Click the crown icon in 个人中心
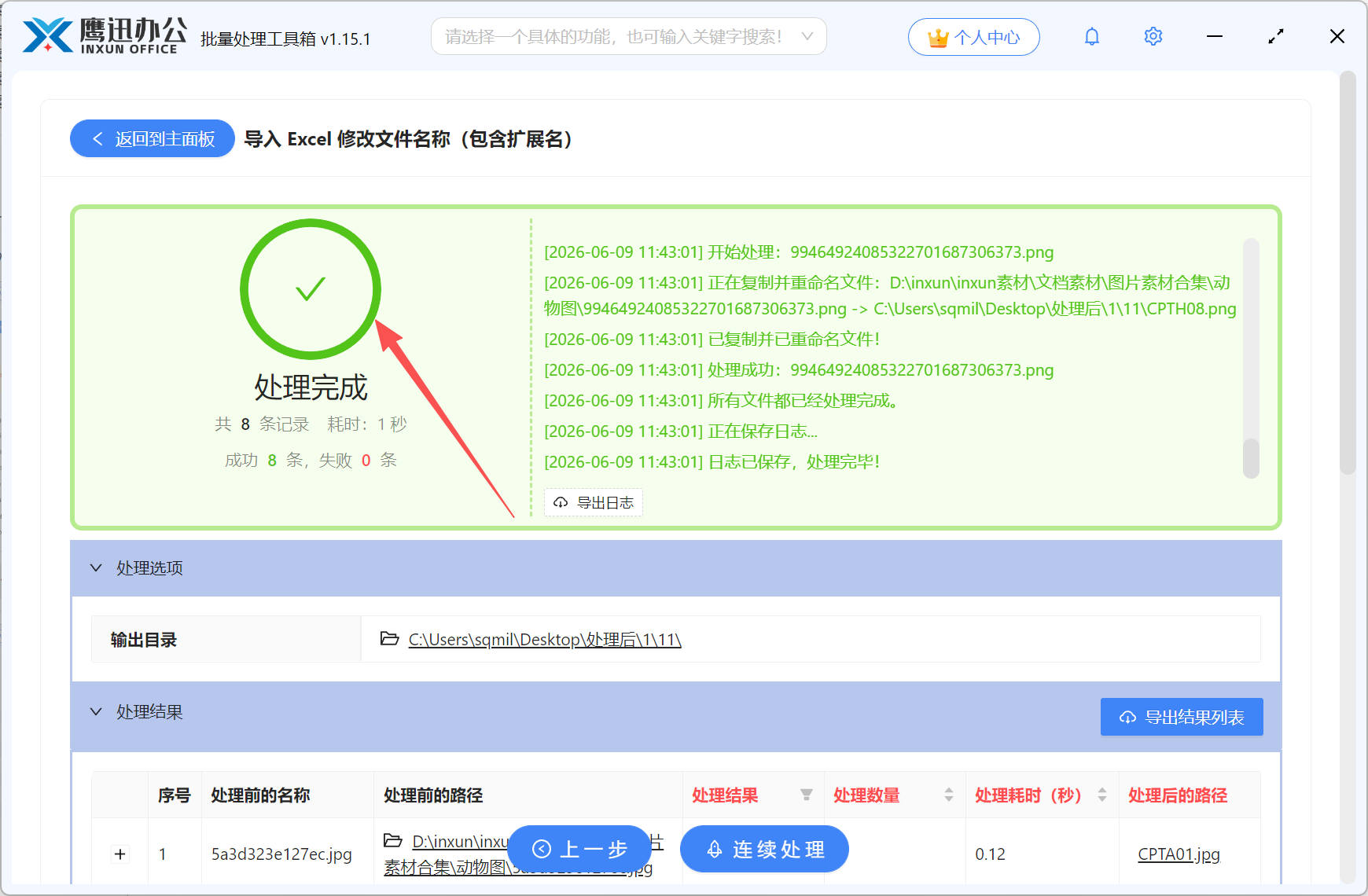The width and height of the screenshot is (1368, 896). [x=938, y=38]
